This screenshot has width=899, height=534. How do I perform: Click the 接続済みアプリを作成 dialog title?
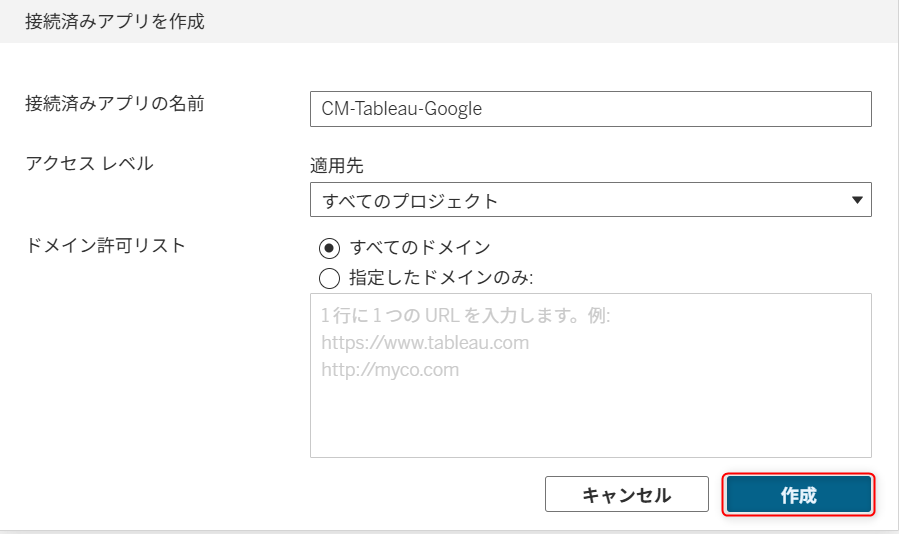[x=115, y=21]
